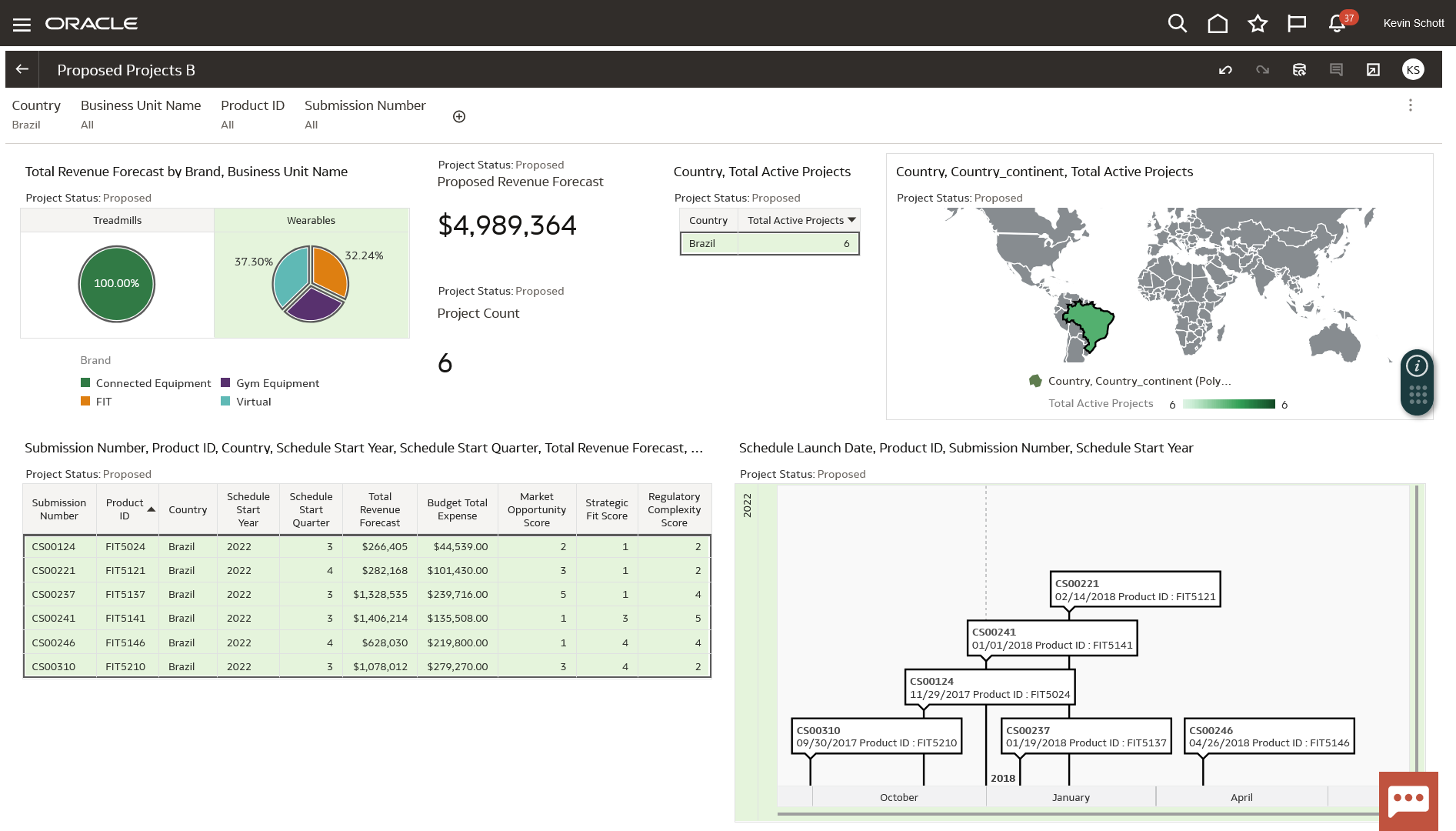Viewport: 1456px width, 831px height.
Task: Select the CS00237 row in table
Action: 368,594
